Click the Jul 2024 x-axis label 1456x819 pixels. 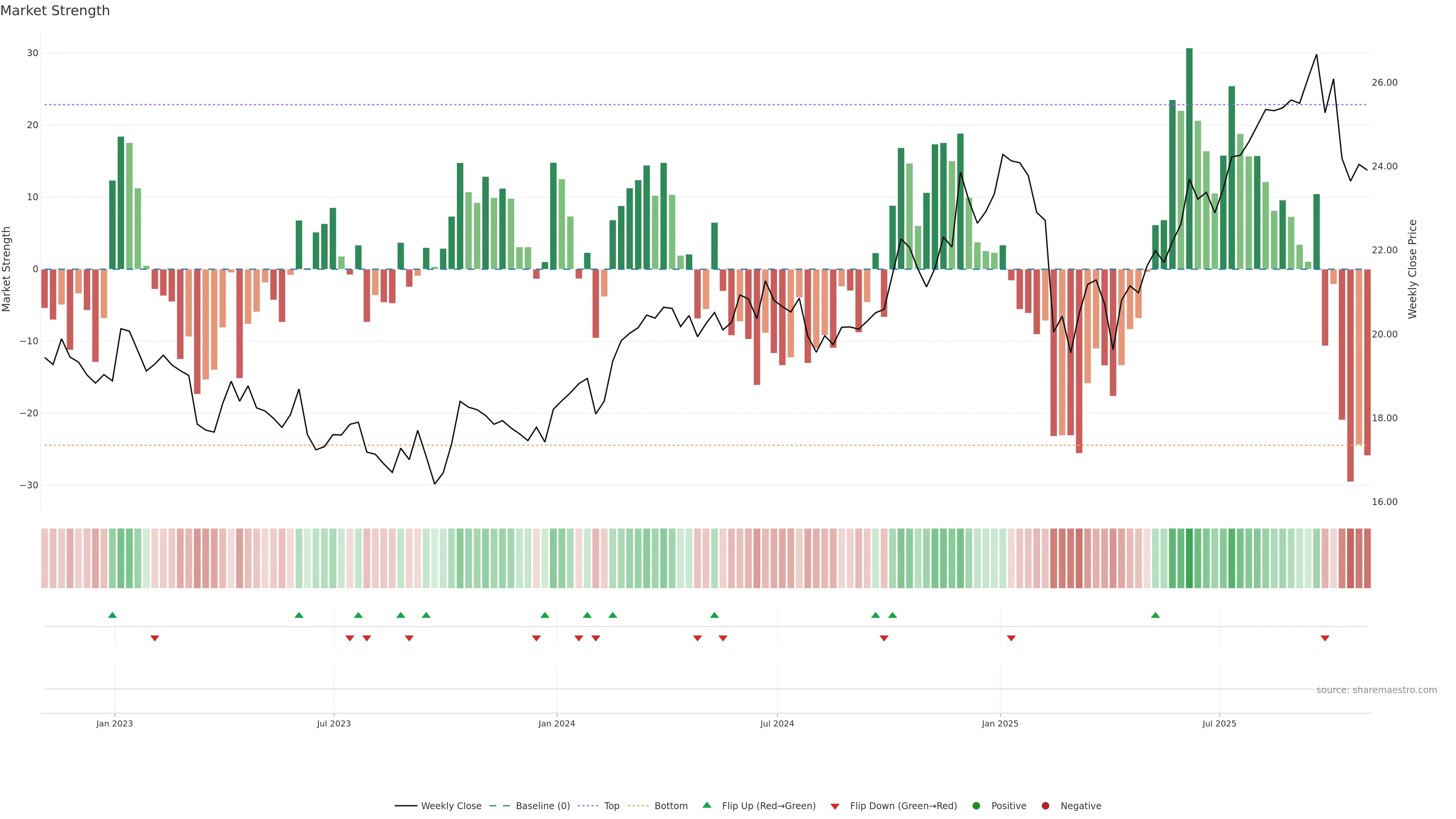(x=777, y=723)
